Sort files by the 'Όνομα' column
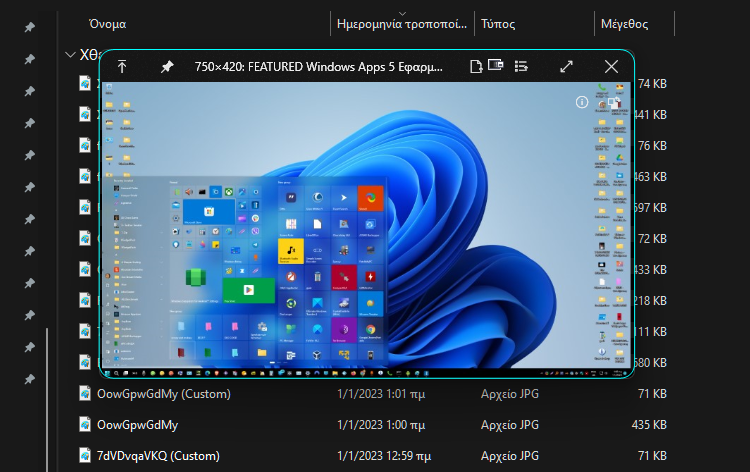This screenshot has width=750, height=472. click(x=107, y=24)
